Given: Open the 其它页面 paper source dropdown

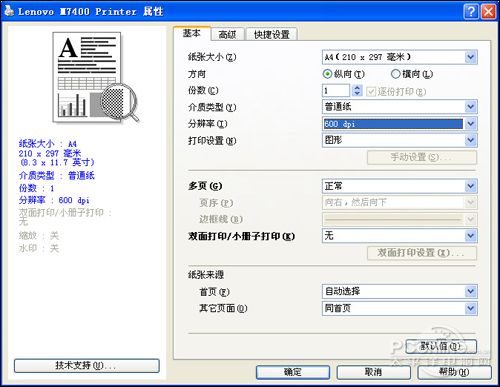Looking at the screenshot, I should tap(400, 308).
